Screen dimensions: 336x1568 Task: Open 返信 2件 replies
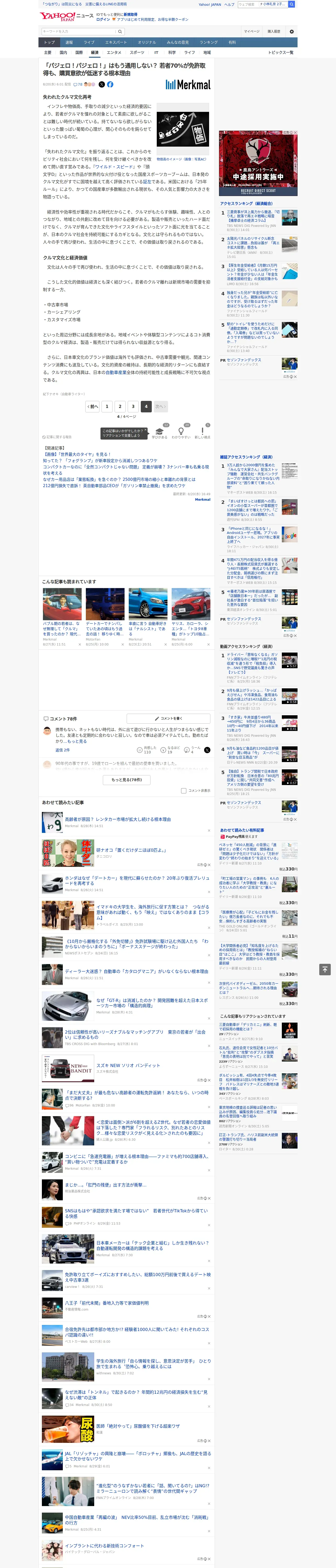(62, 750)
